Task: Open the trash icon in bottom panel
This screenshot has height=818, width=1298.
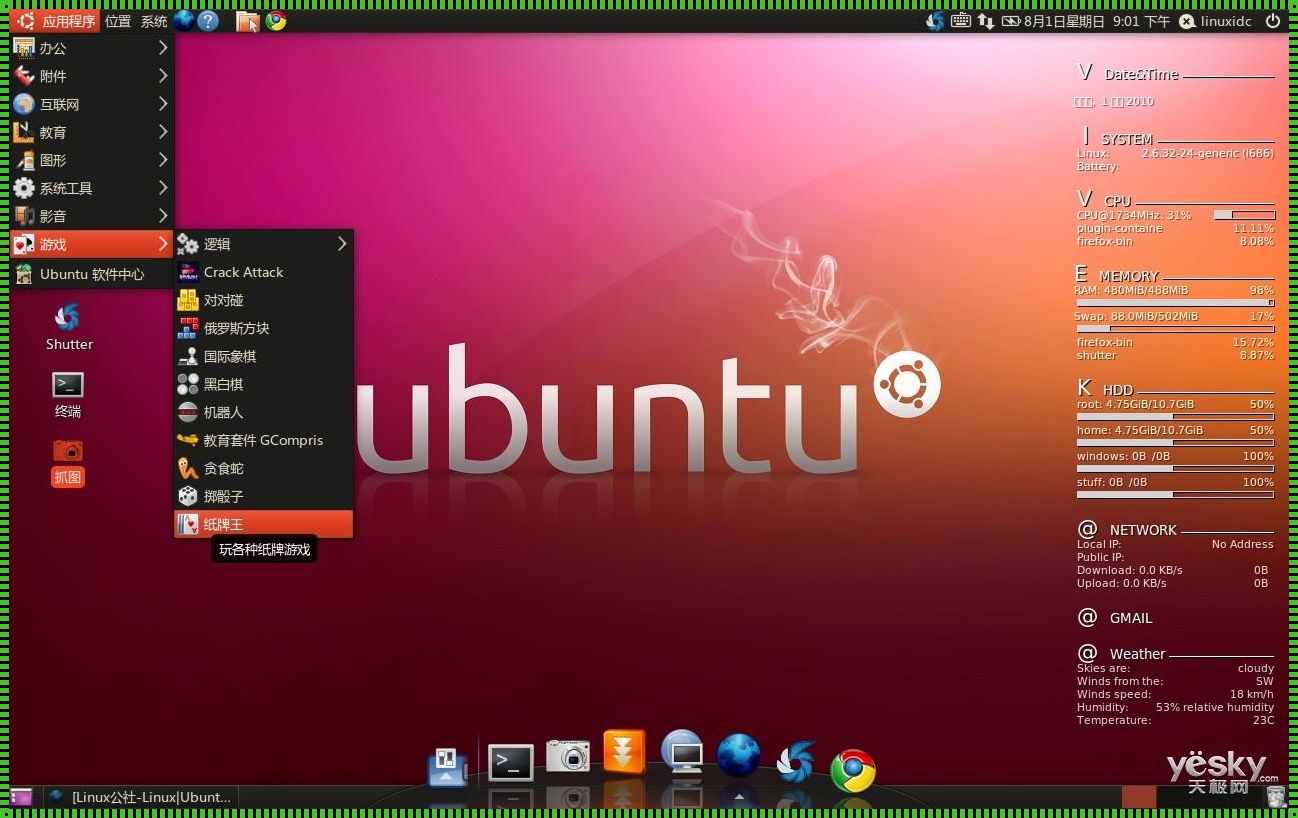Action: (1275, 797)
